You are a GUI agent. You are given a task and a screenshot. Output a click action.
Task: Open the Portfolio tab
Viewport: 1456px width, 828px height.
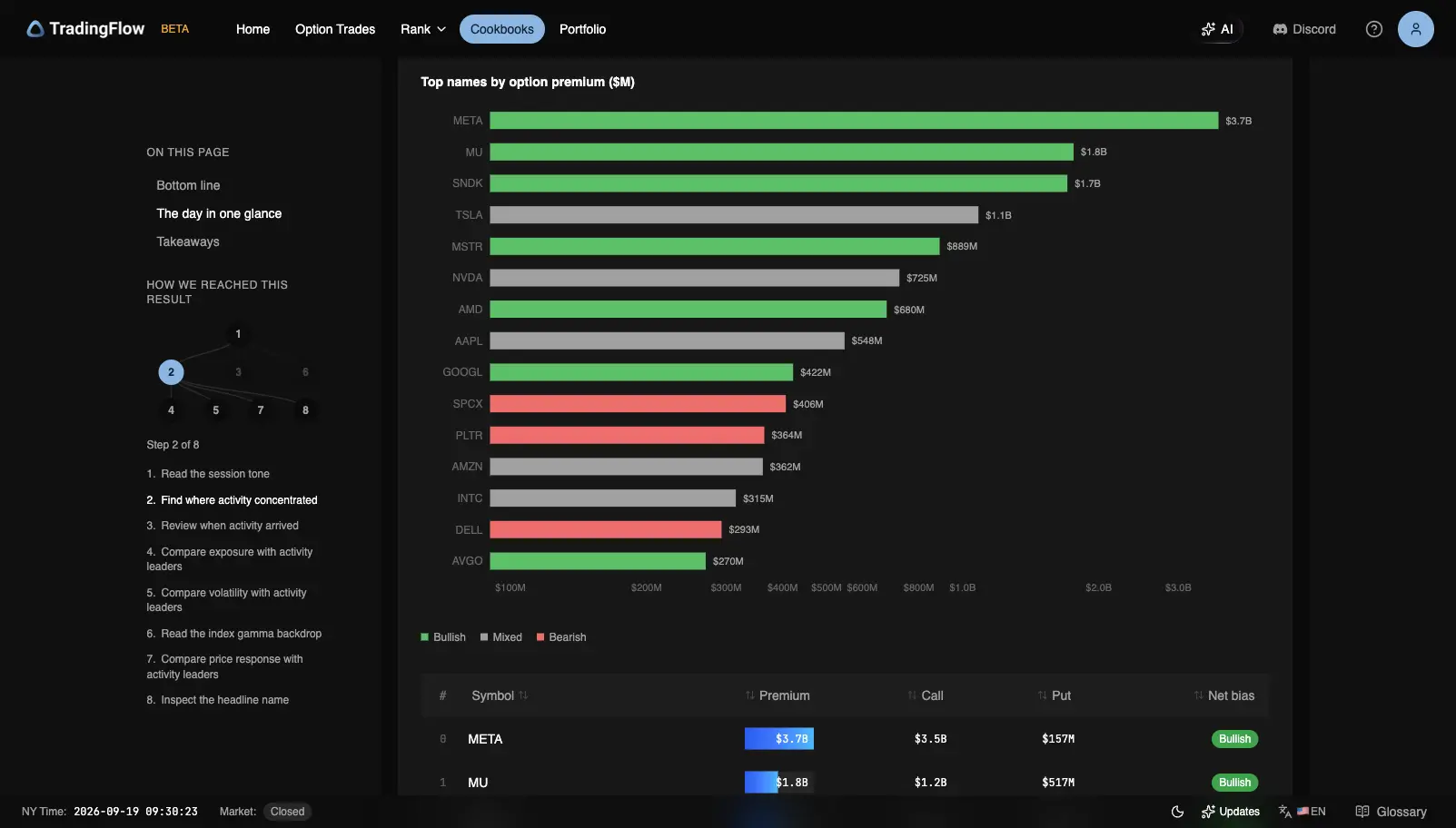tap(582, 29)
